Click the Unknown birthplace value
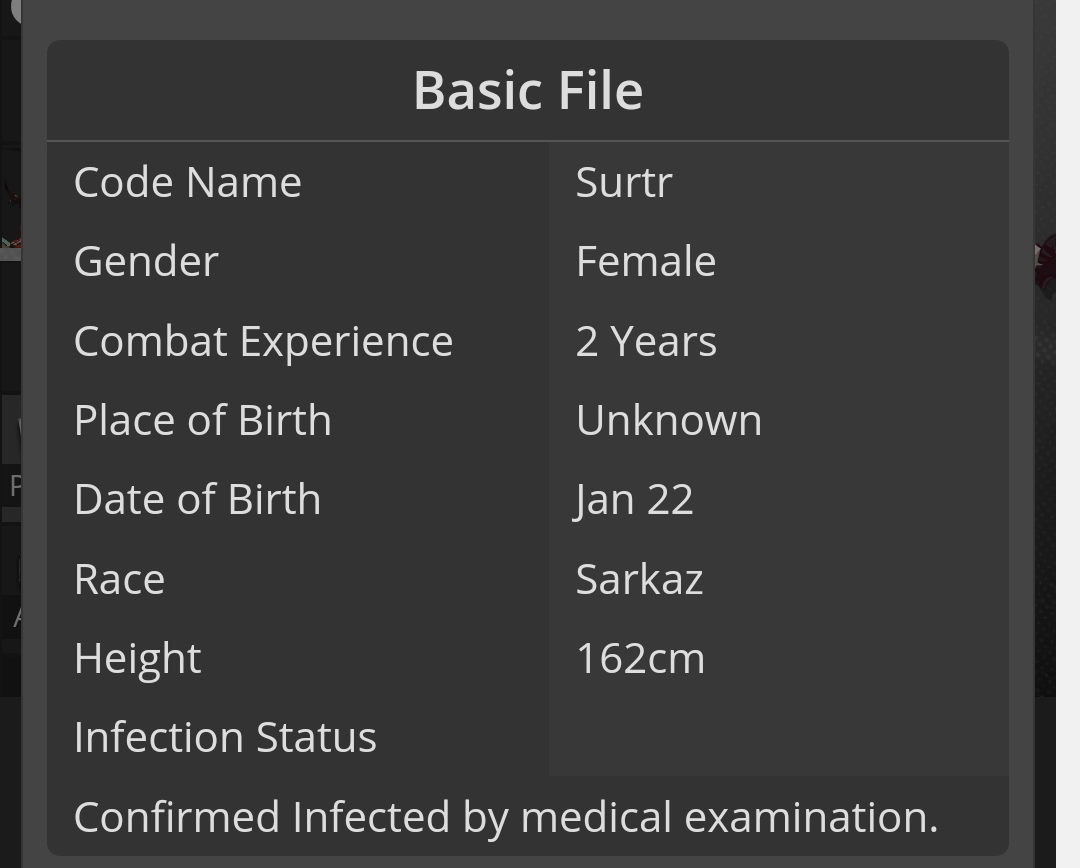This screenshot has width=1080, height=868. (669, 420)
